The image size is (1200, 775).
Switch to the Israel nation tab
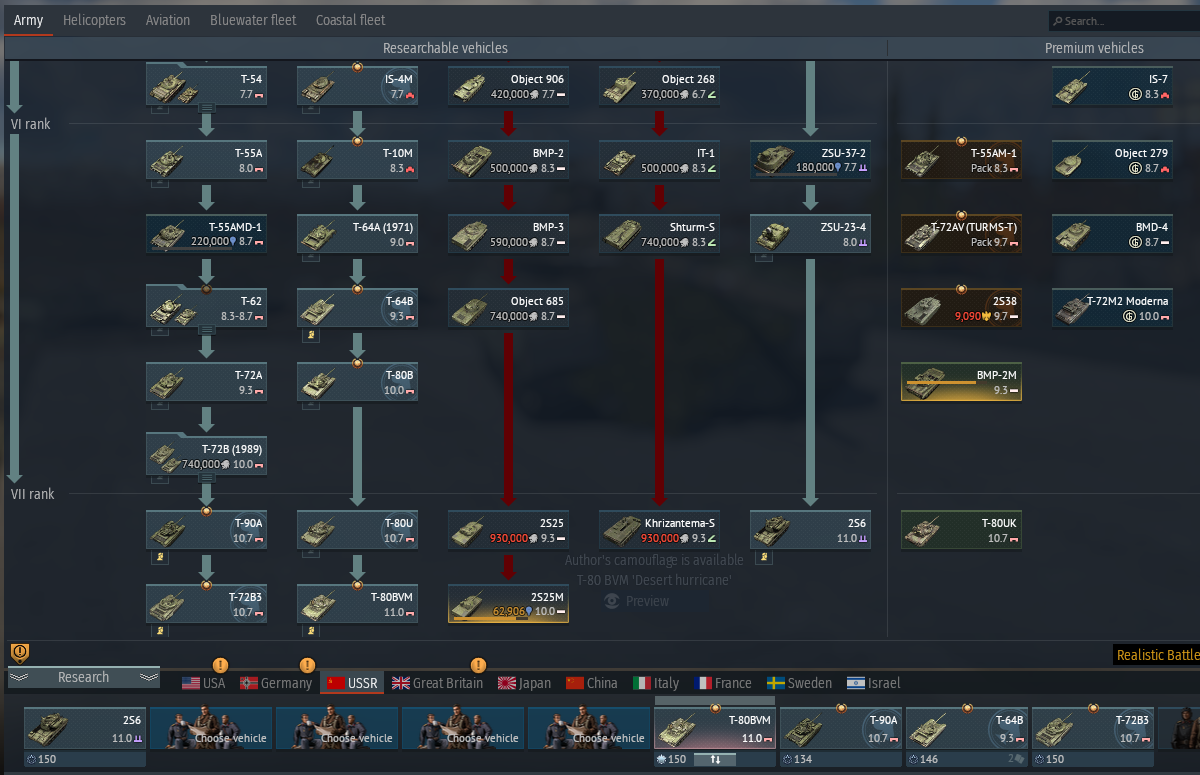(x=873, y=683)
